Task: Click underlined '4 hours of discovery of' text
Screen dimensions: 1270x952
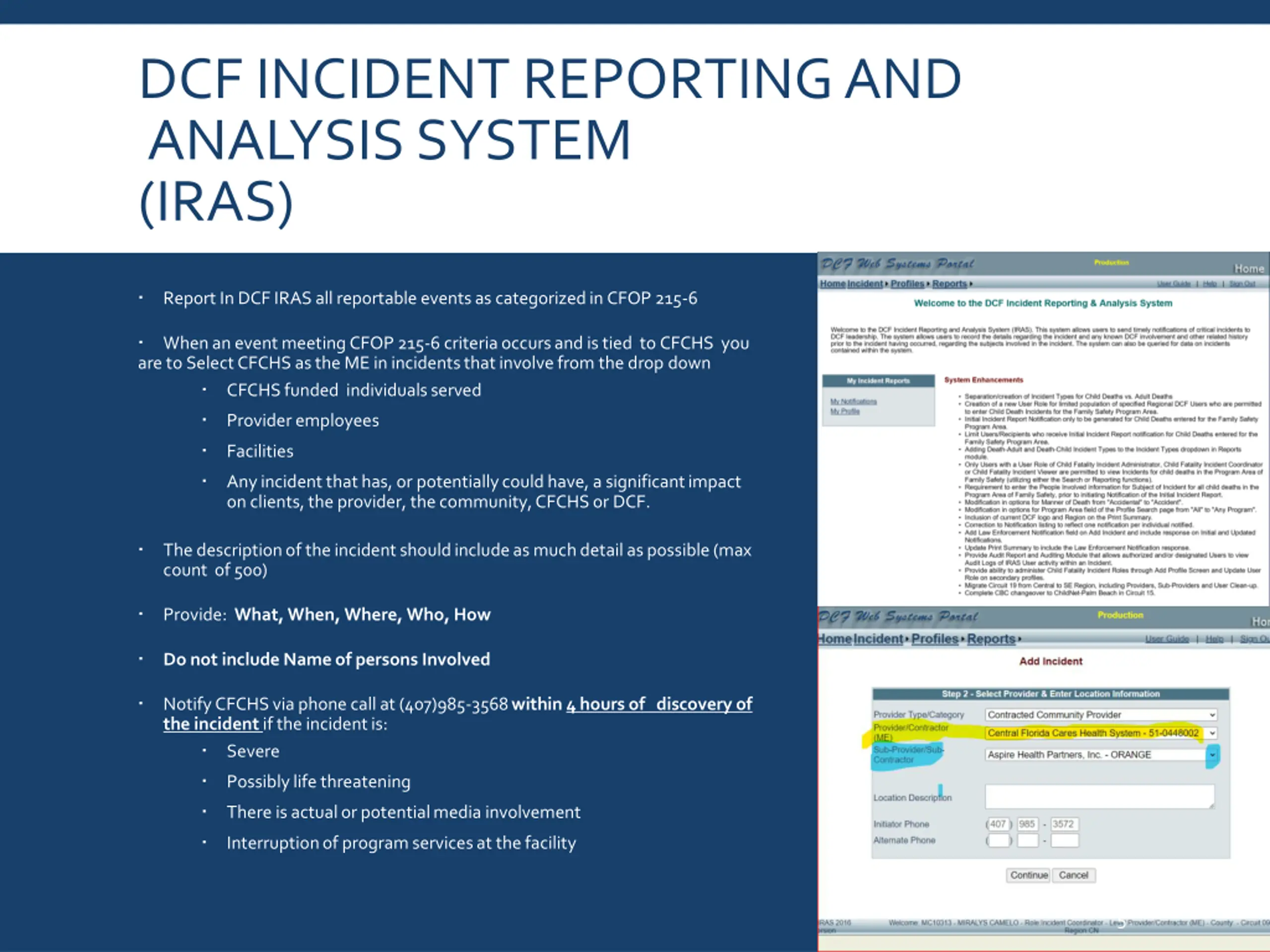Action: 659,704
